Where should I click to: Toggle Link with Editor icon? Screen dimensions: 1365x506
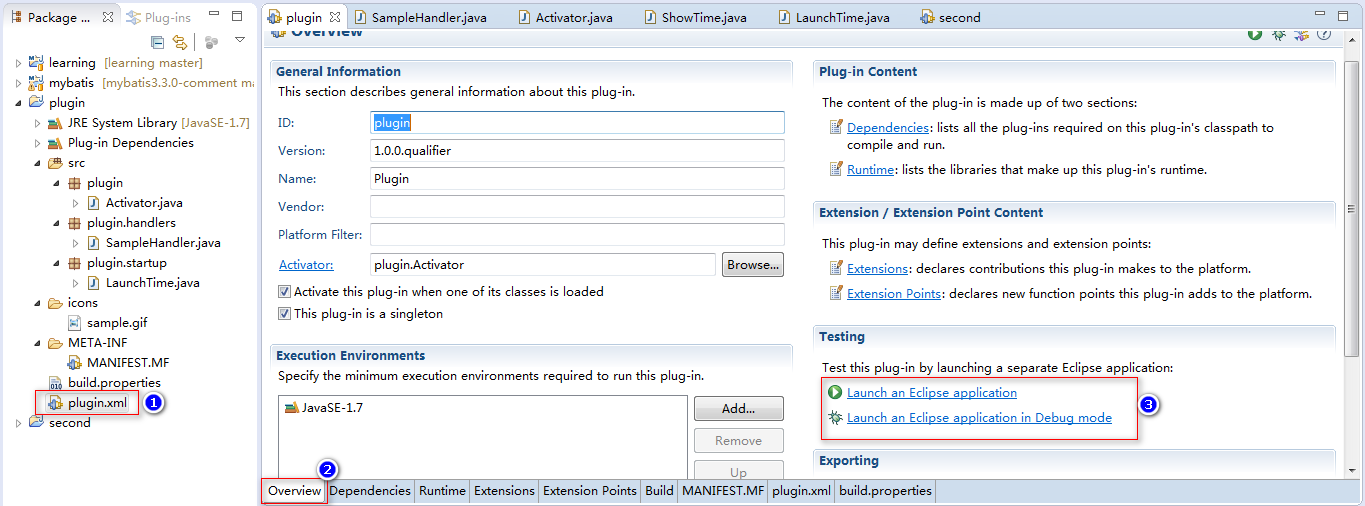[x=180, y=42]
